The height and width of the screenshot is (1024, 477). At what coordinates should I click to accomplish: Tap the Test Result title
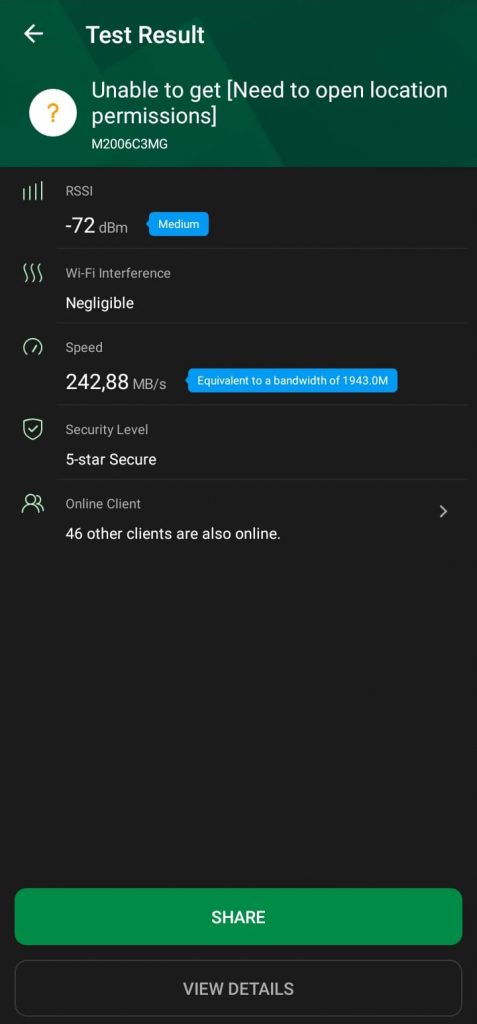pyautogui.click(x=145, y=35)
